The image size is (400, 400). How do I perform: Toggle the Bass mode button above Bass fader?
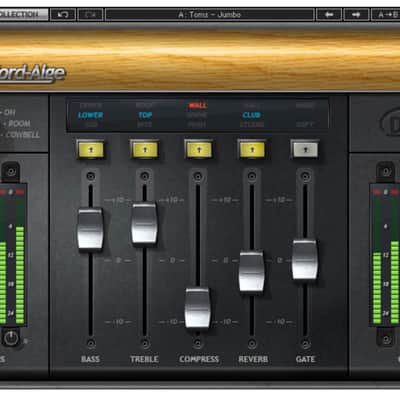(91, 150)
